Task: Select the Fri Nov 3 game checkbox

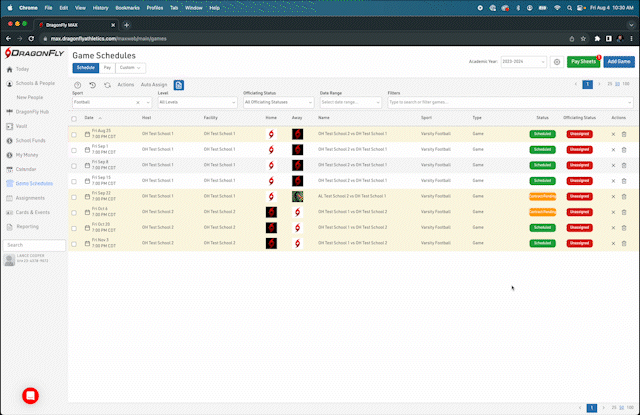Action: tap(73, 243)
